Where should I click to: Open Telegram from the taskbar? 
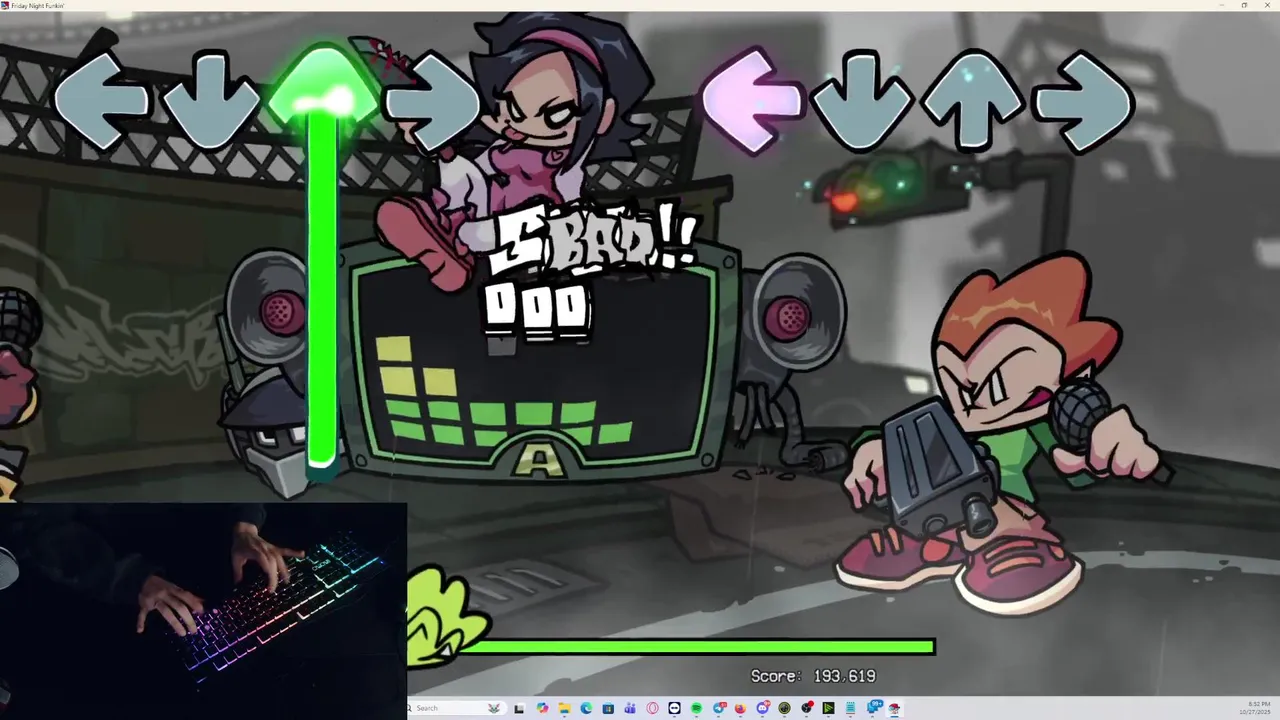(x=719, y=708)
